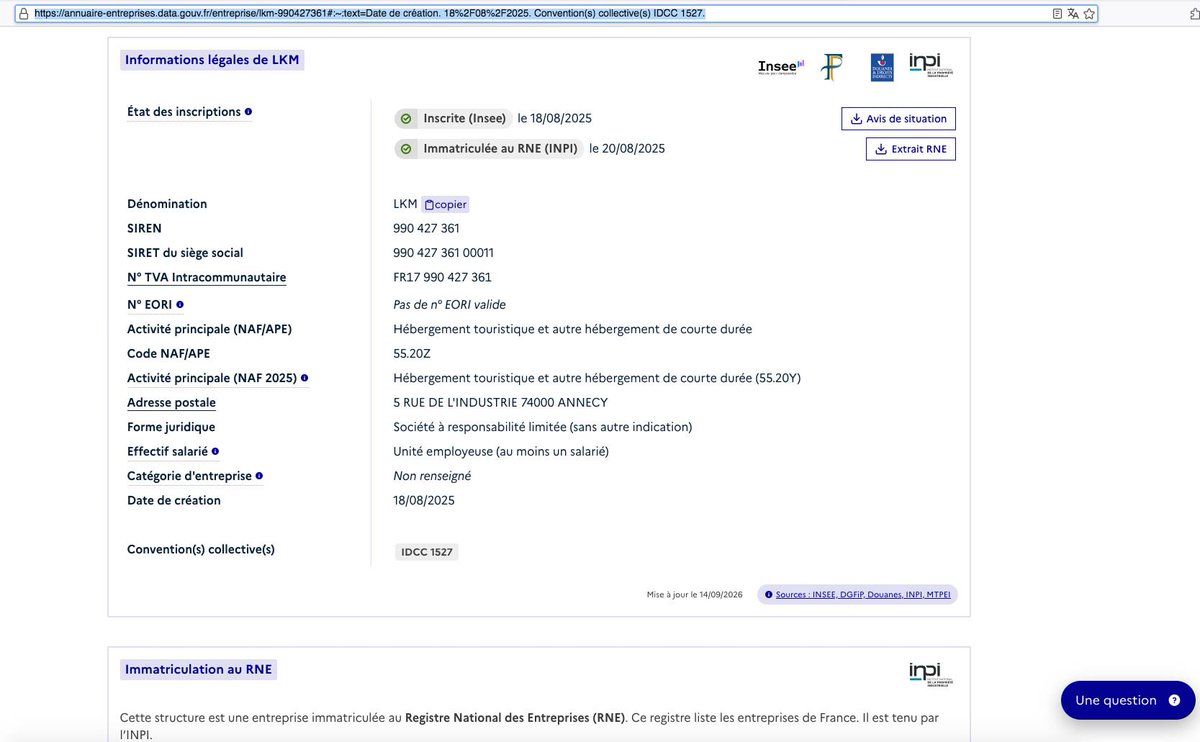Image resolution: width=1200 pixels, height=742 pixels.
Task: Select SIRET value 990 427 361 00011
Action: 444,253
